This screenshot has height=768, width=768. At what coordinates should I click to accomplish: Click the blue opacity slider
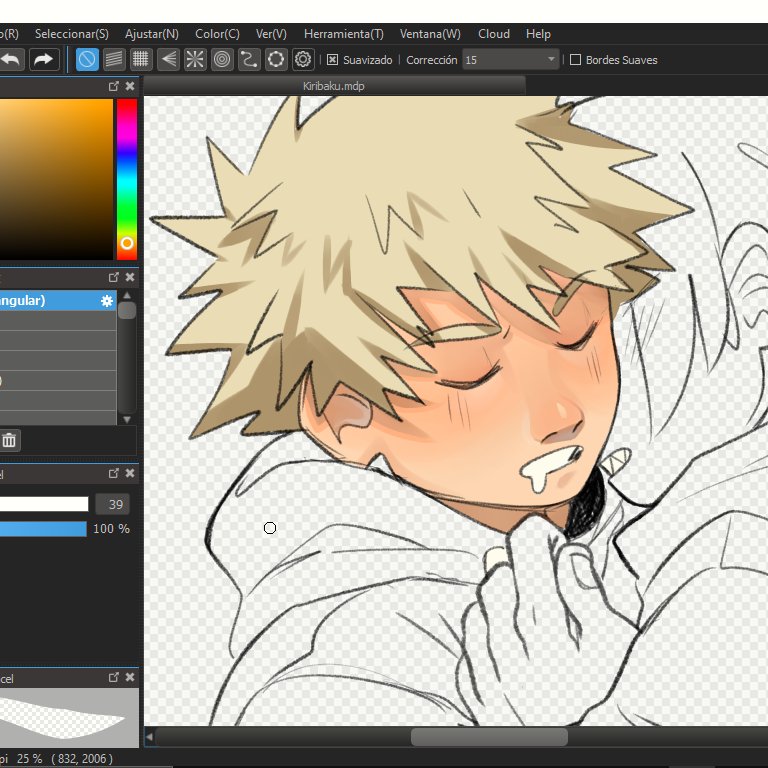43,529
